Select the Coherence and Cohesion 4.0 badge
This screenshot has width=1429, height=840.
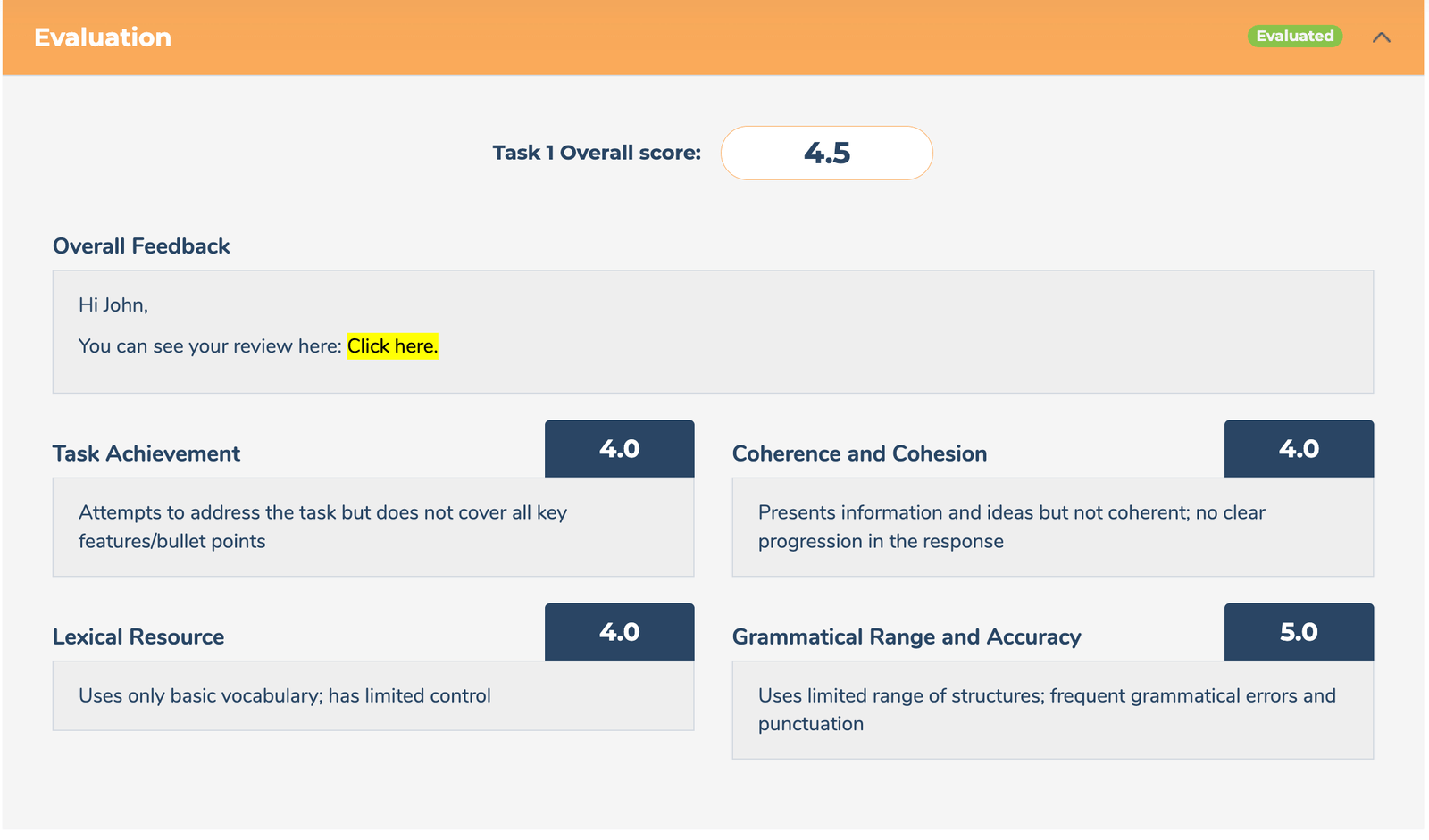coord(1298,449)
